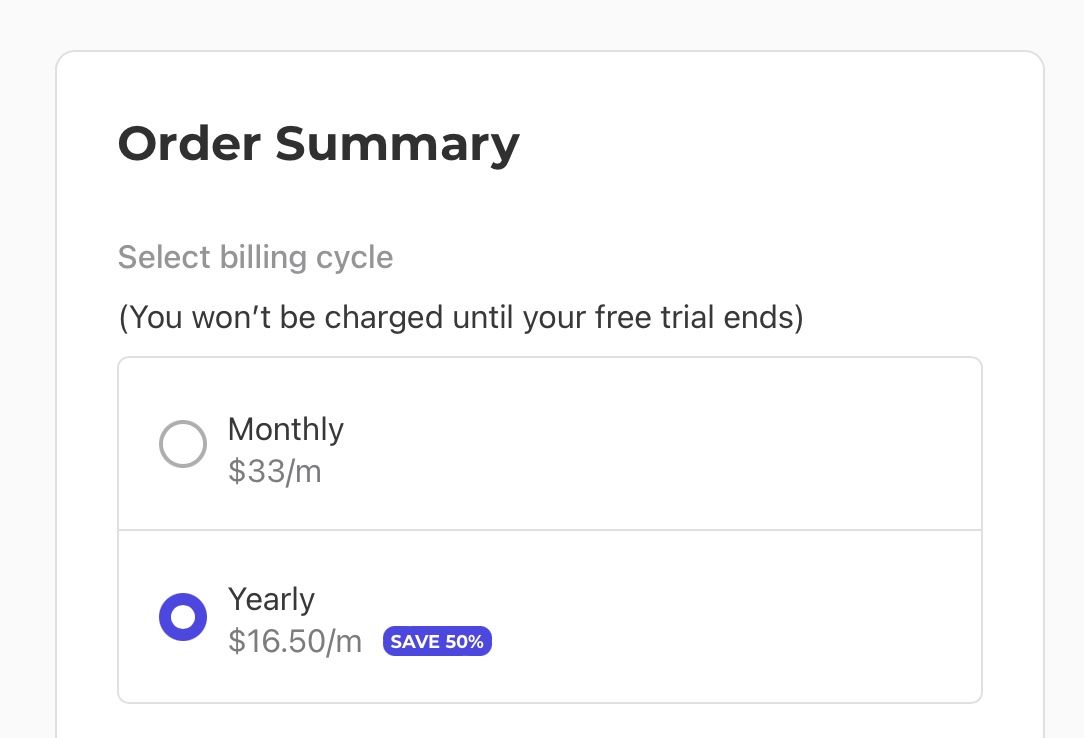Click the Monthly billing label text
Image resolution: width=1084 pixels, height=738 pixels.
point(286,429)
